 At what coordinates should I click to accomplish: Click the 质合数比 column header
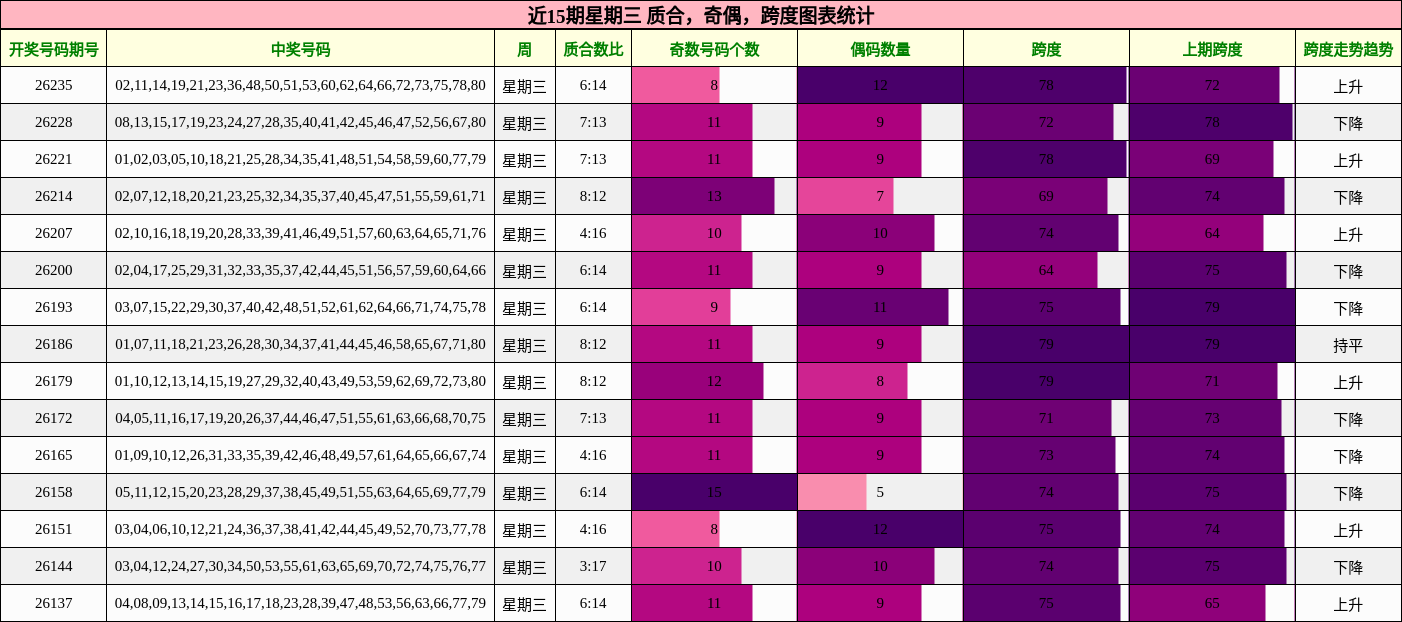(x=593, y=48)
